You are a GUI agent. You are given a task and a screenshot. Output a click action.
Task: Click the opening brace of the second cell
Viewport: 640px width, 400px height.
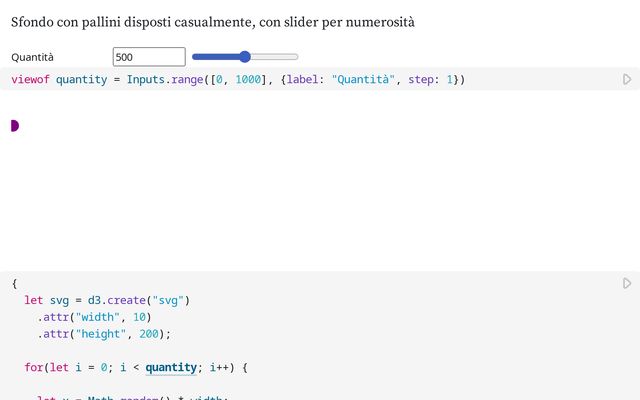click(x=14, y=283)
